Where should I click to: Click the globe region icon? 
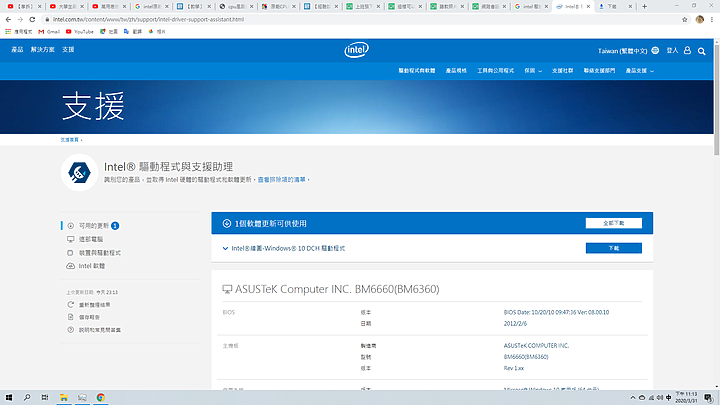pyautogui.click(x=655, y=51)
